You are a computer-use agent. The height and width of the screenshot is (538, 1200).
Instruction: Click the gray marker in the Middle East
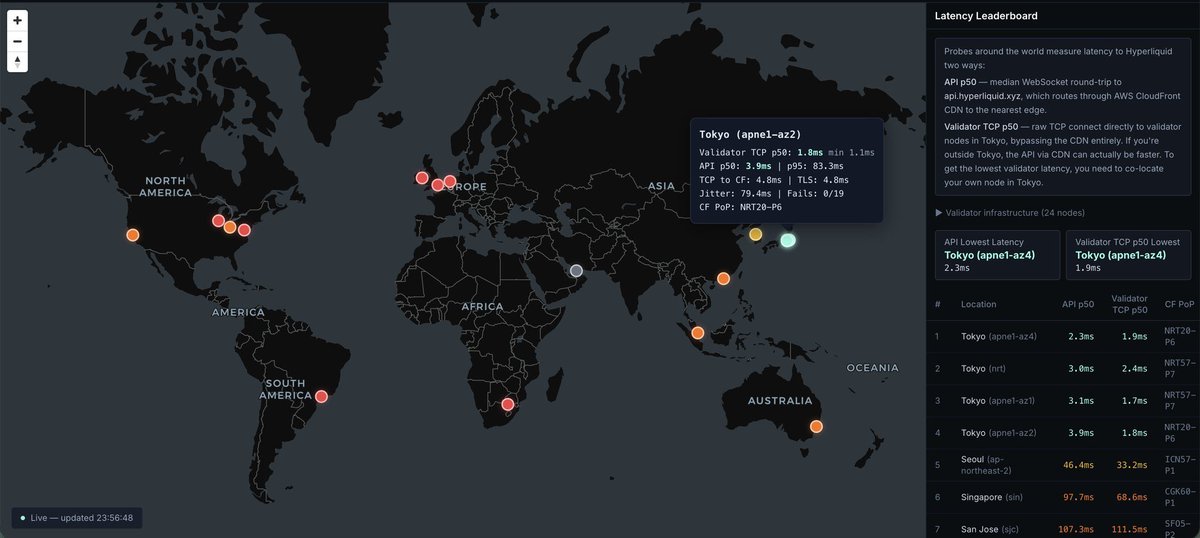click(576, 271)
